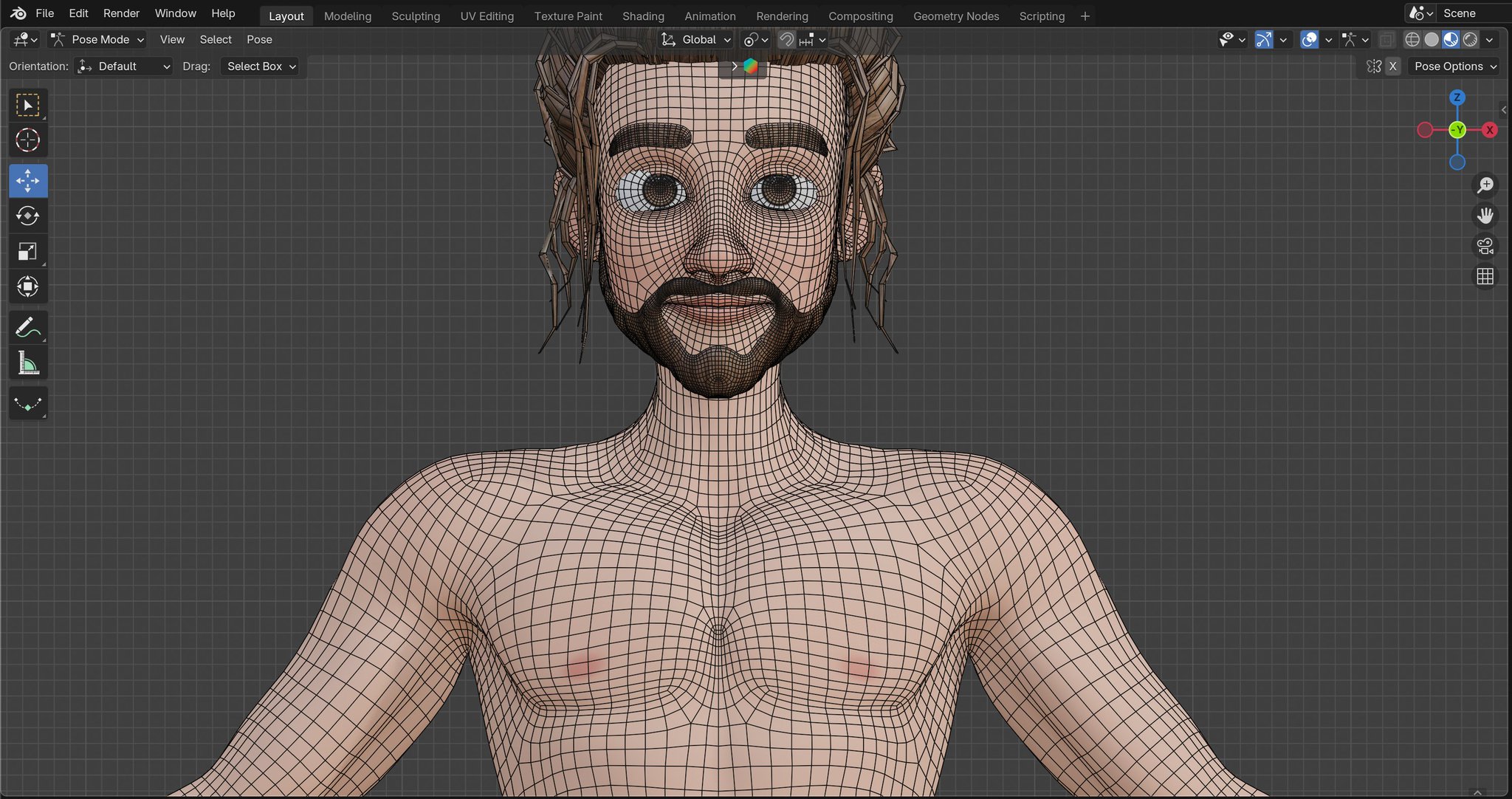Pick the Annotate pencil tool

pos(28,327)
